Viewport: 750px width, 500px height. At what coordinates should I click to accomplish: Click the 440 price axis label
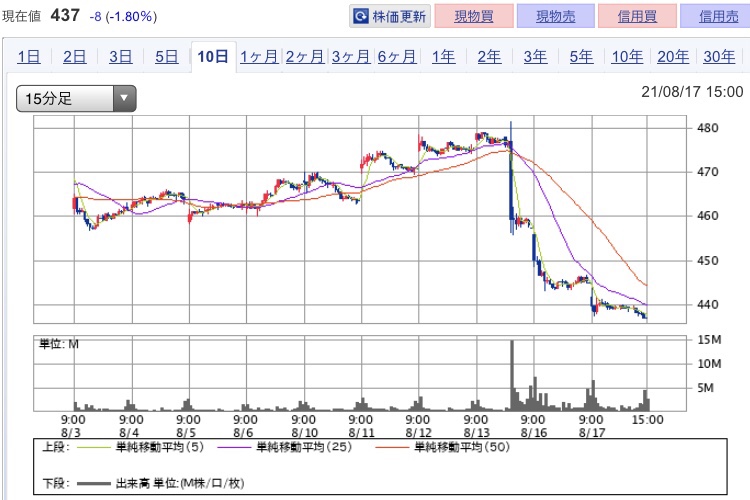tap(707, 305)
